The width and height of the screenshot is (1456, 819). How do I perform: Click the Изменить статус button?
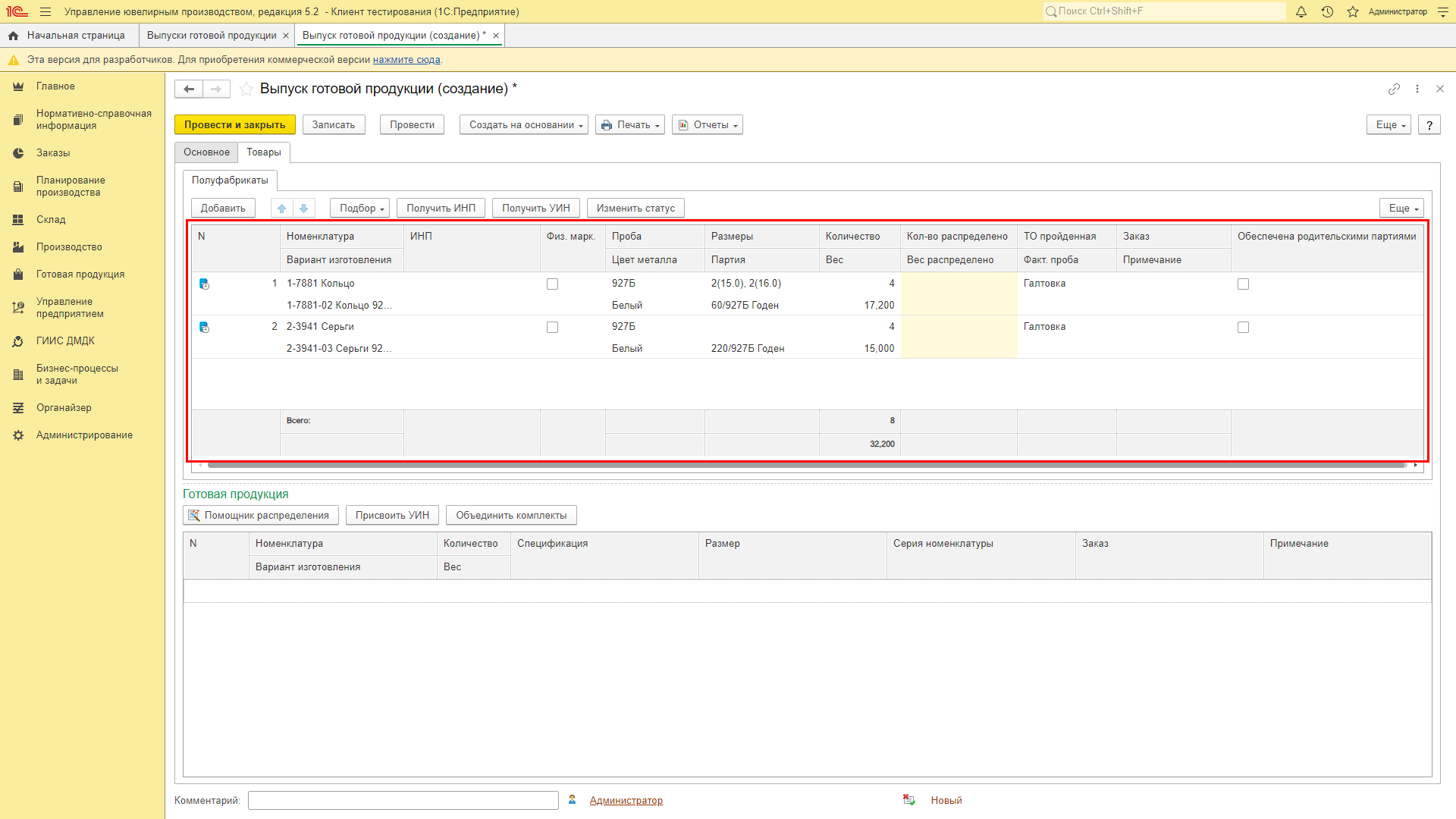[x=635, y=208]
